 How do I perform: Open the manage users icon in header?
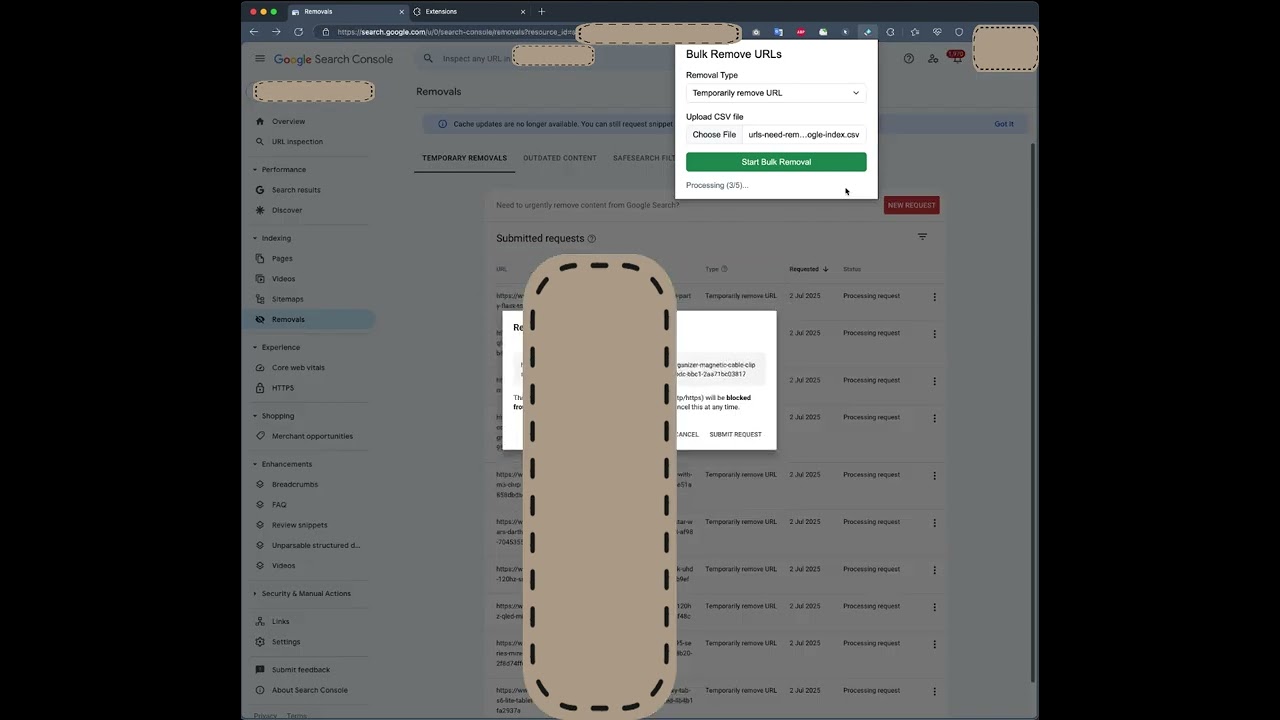point(933,59)
